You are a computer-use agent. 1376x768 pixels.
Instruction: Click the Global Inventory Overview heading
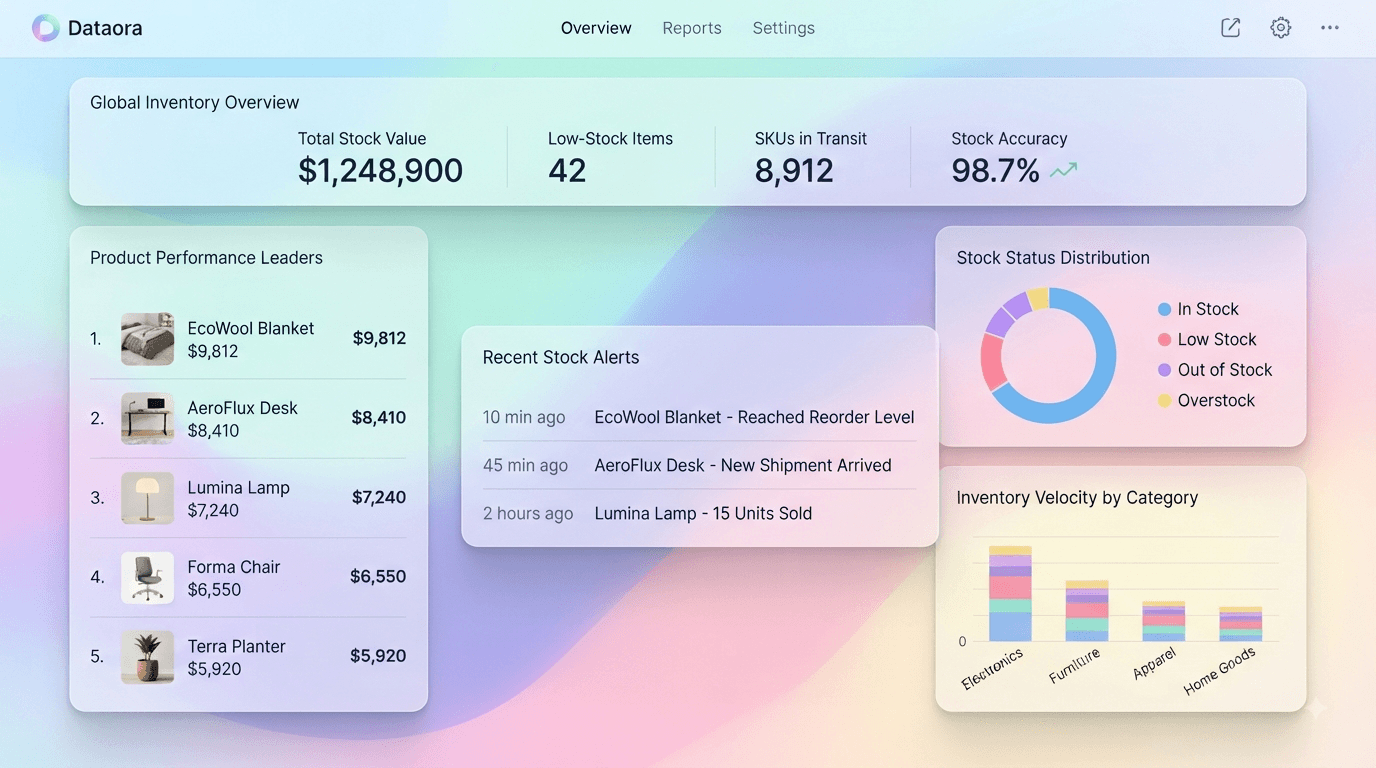(x=195, y=102)
